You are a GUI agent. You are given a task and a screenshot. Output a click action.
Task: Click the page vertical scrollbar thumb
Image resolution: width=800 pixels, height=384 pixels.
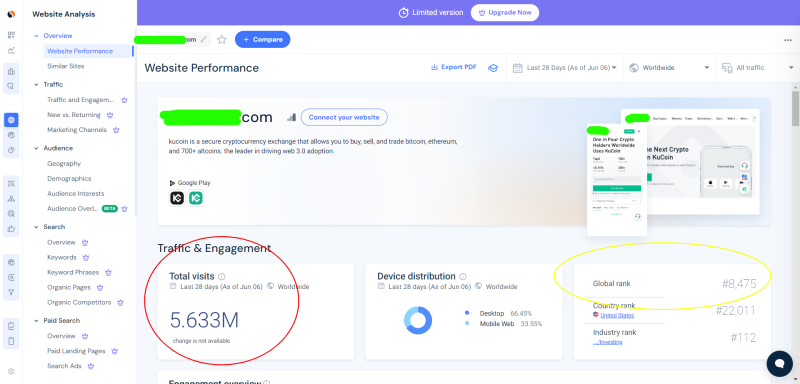tap(795, 109)
